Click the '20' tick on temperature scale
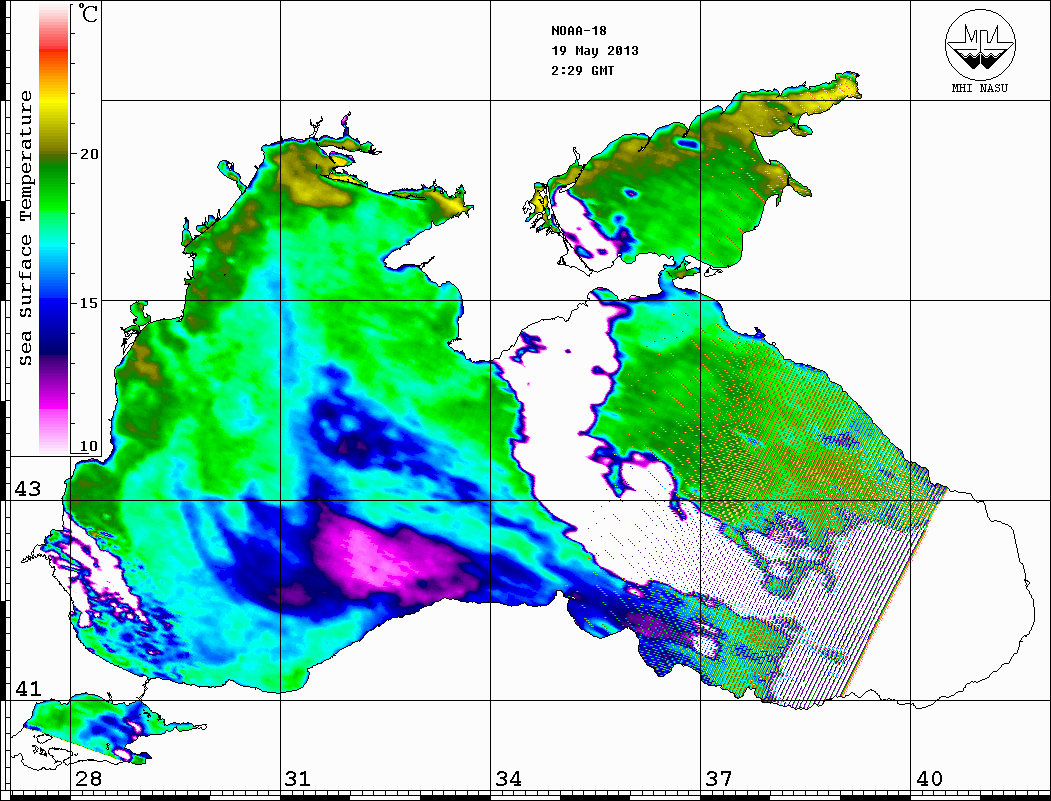This screenshot has width=1051, height=801. (89, 154)
